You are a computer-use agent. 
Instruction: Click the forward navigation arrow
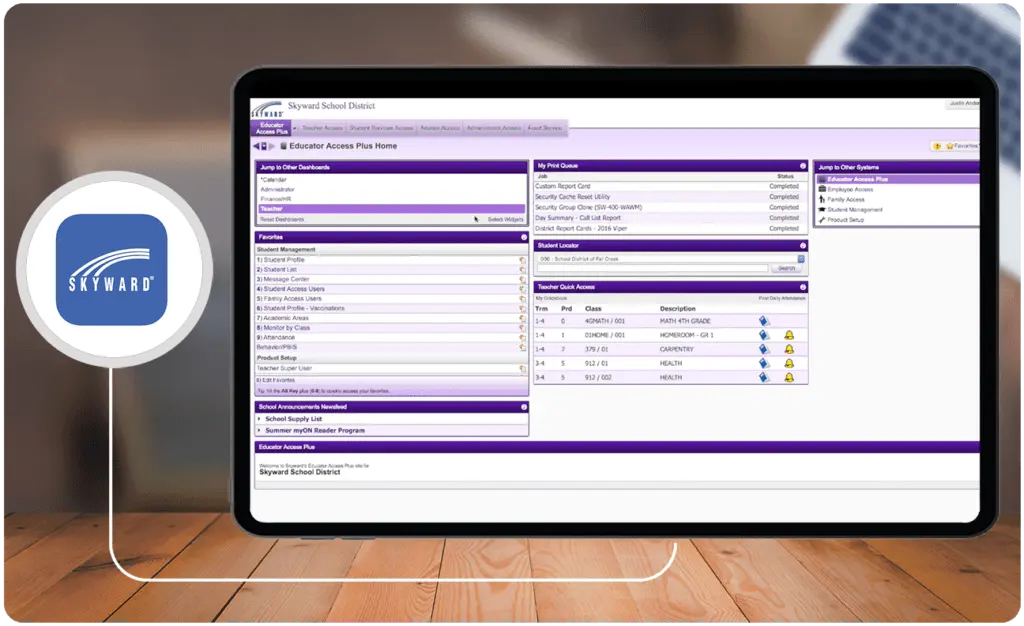[272, 146]
